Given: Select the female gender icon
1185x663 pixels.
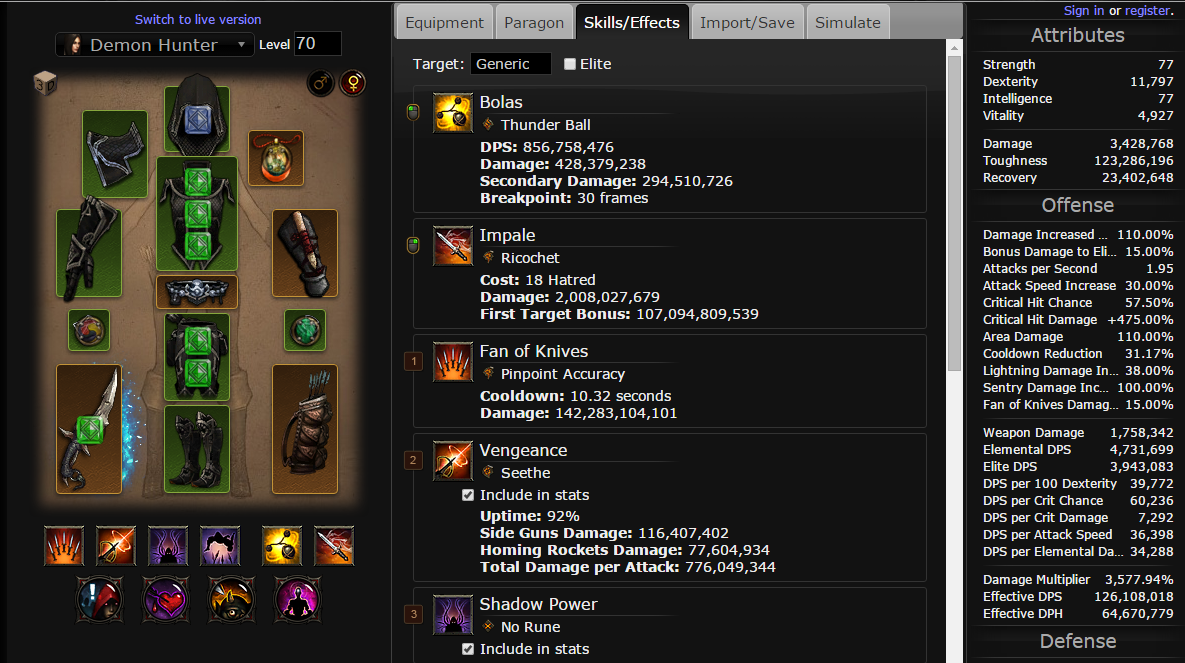Looking at the screenshot, I should point(353,83).
